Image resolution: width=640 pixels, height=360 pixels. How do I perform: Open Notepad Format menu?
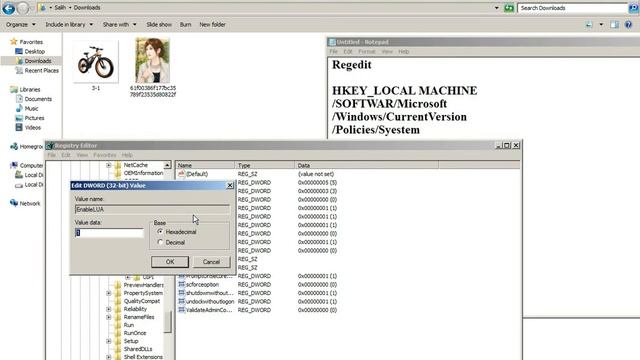[x=367, y=51]
